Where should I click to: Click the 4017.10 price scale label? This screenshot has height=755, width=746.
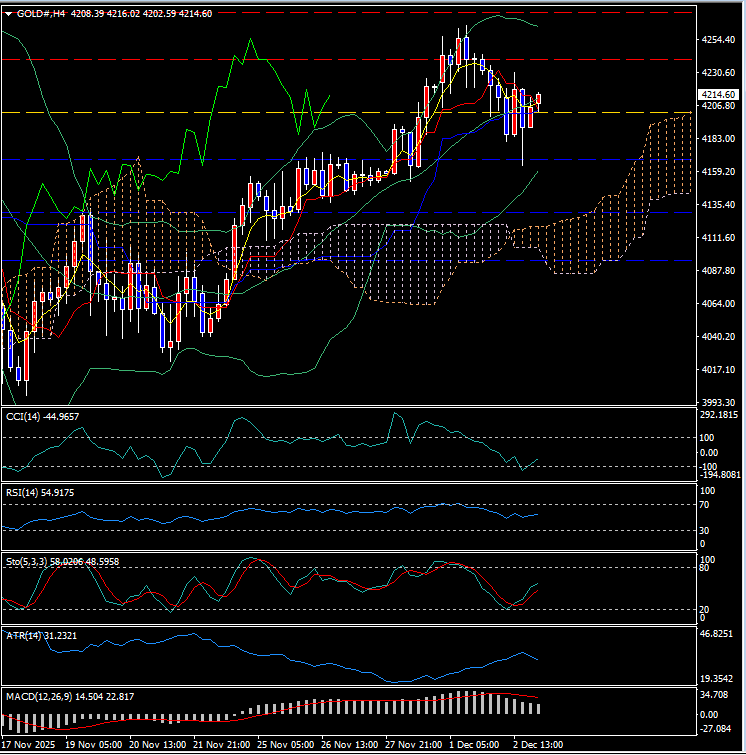tap(720, 370)
